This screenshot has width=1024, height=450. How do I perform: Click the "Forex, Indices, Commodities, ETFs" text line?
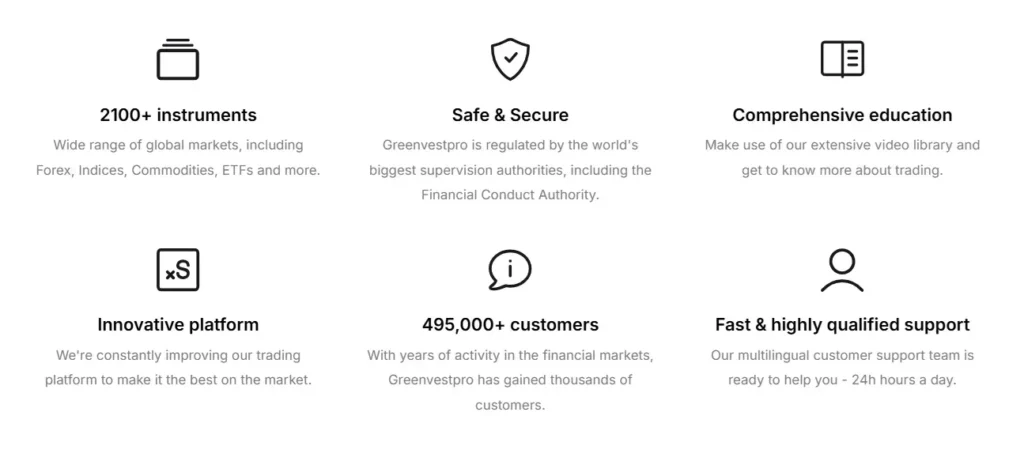[x=178, y=170]
